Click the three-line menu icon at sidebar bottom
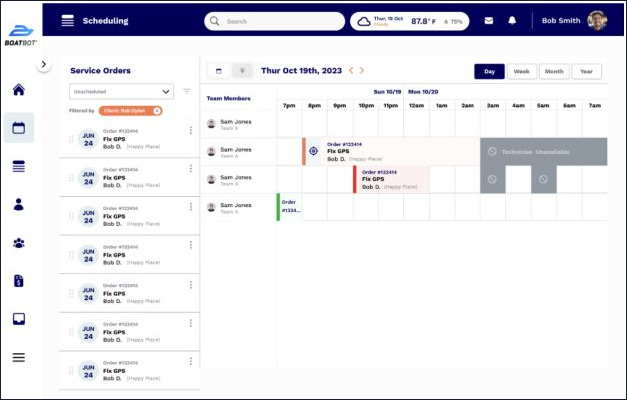This screenshot has width=627, height=400. [x=19, y=357]
